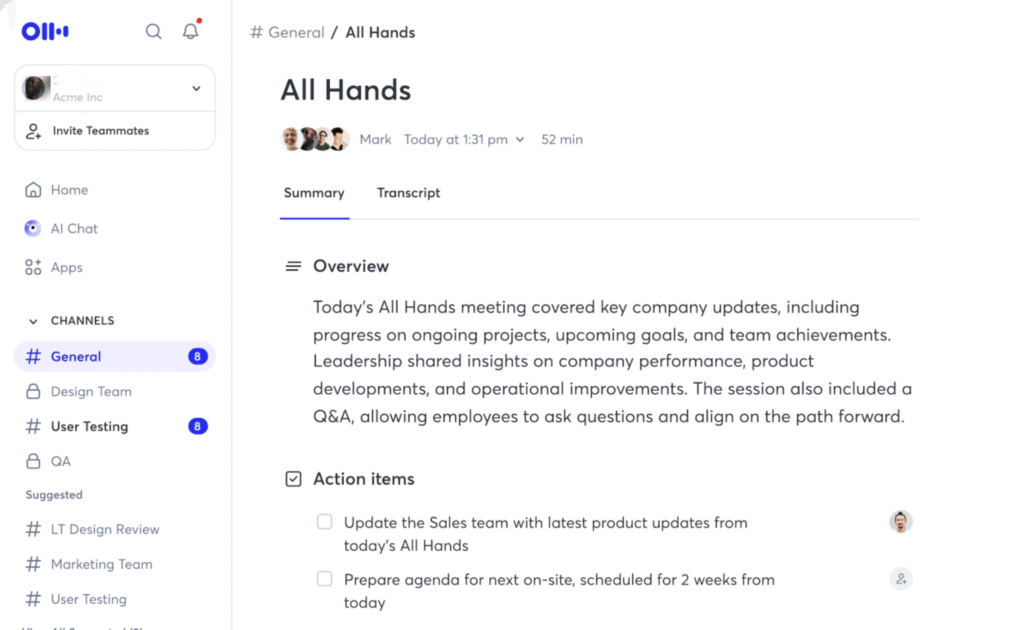1024x630 pixels.
Task: Switch to the Transcript tab
Action: click(408, 193)
